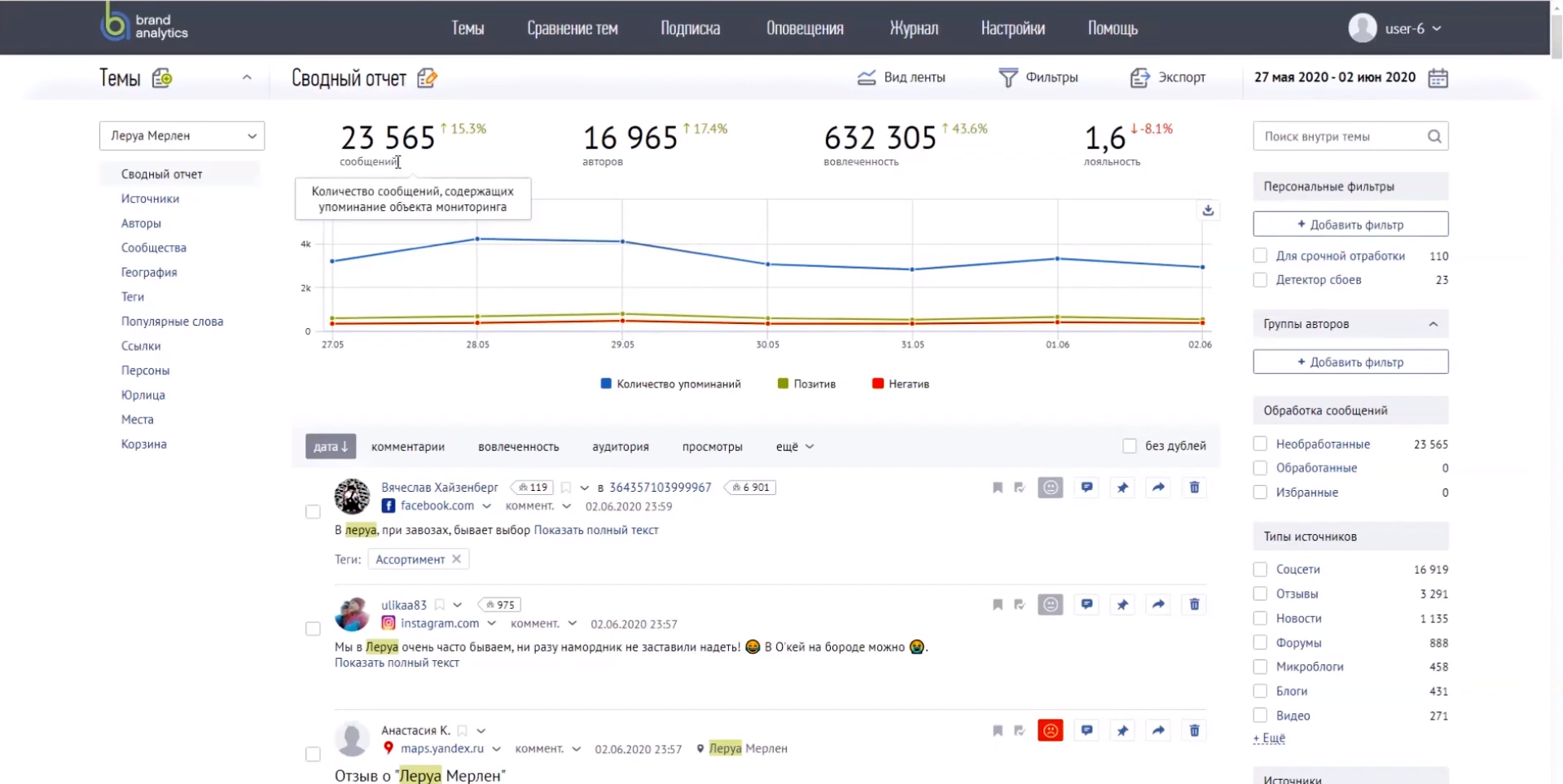
Task: Bookmark Вячеслав Хайзенберг's message
Action: (998, 488)
